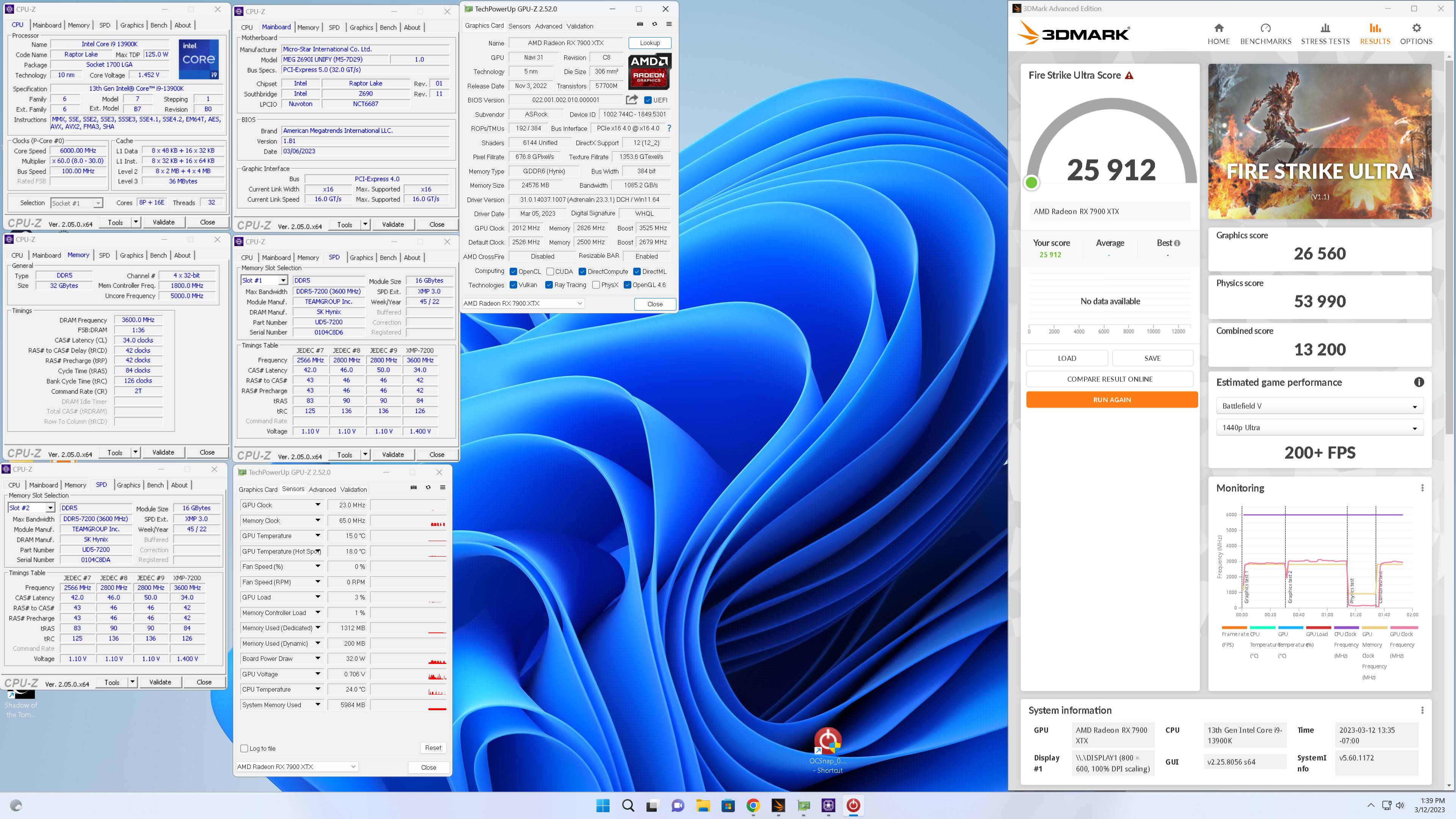Image resolution: width=1456 pixels, height=819 pixels.
Task: Open 3DMark STRESS TESTS icon
Action: (1325, 28)
